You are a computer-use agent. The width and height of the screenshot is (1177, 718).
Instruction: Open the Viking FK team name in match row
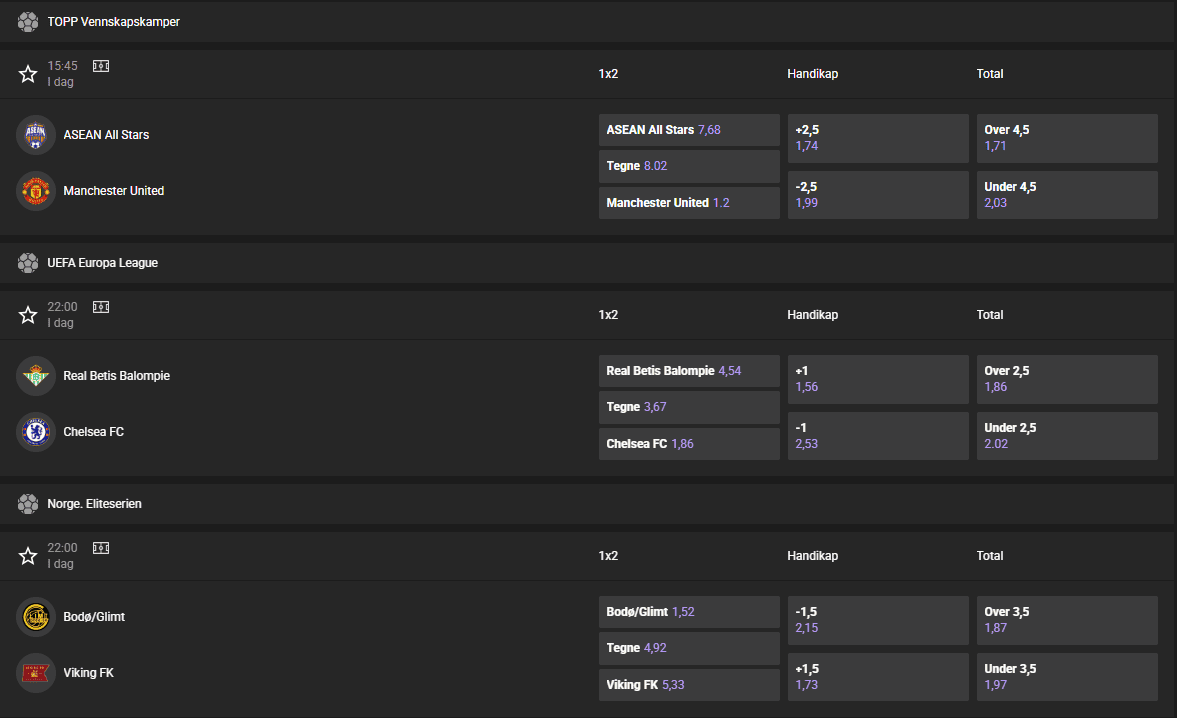click(x=88, y=672)
